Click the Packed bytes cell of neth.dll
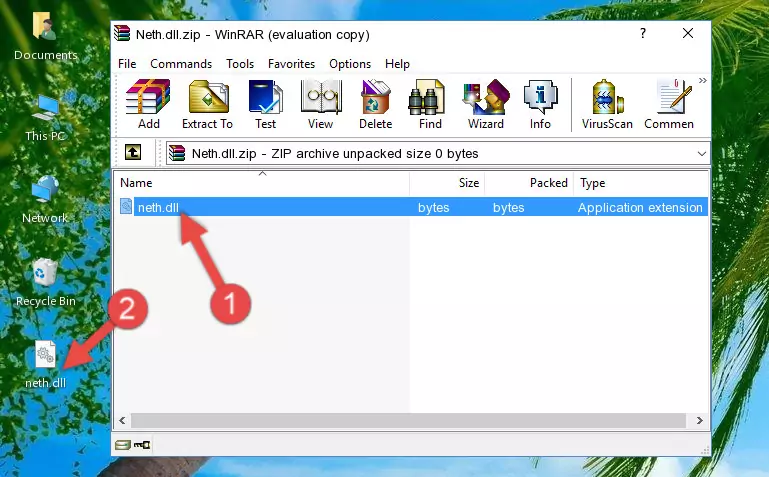769x477 pixels. point(509,208)
